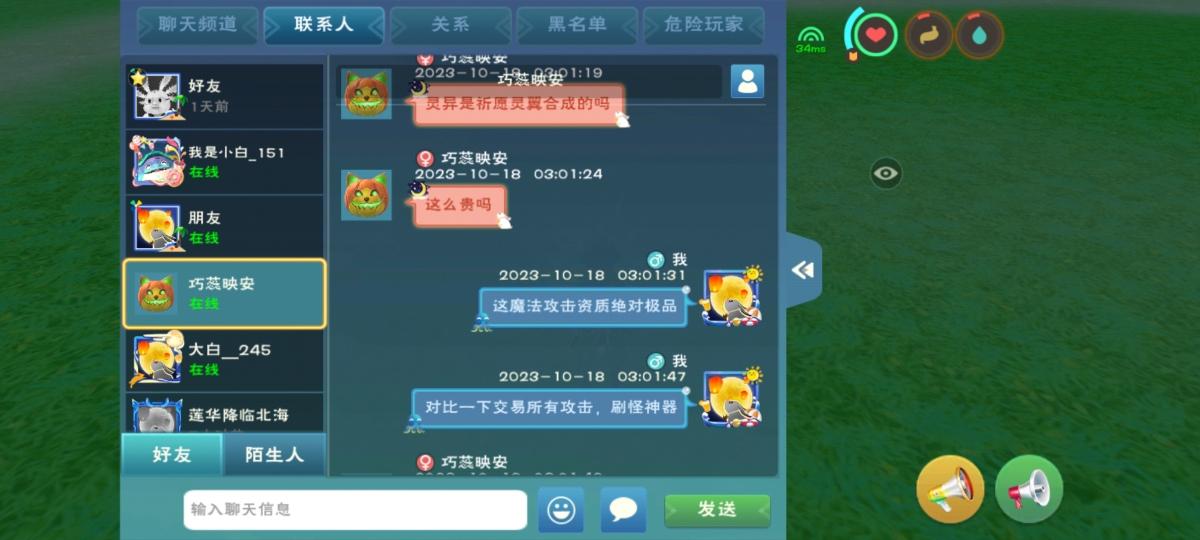Open the emoji picker smiley icon
Viewport: 1200px width, 540px height.
pyautogui.click(x=561, y=510)
